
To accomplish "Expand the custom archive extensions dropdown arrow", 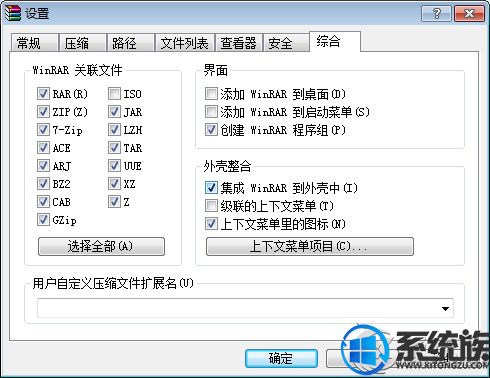I will pyautogui.click(x=445, y=309).
